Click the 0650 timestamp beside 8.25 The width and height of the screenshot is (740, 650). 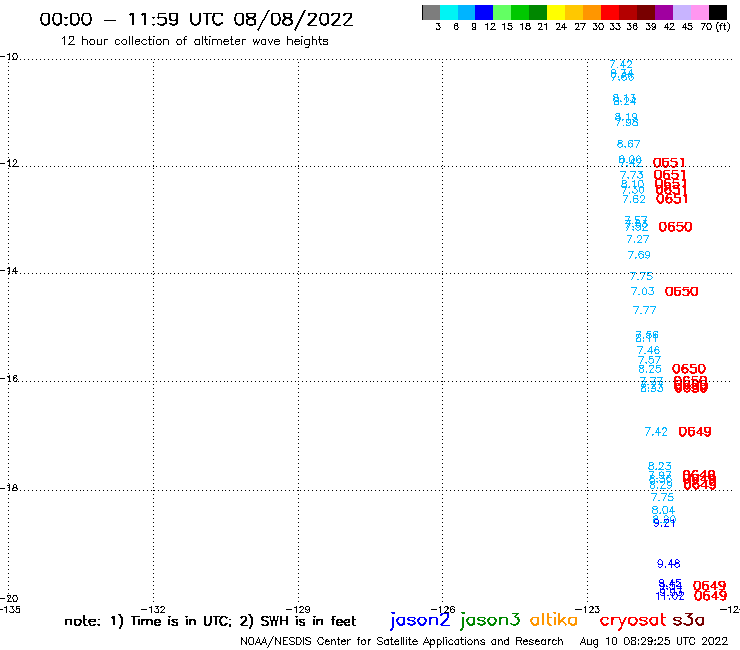689,369
